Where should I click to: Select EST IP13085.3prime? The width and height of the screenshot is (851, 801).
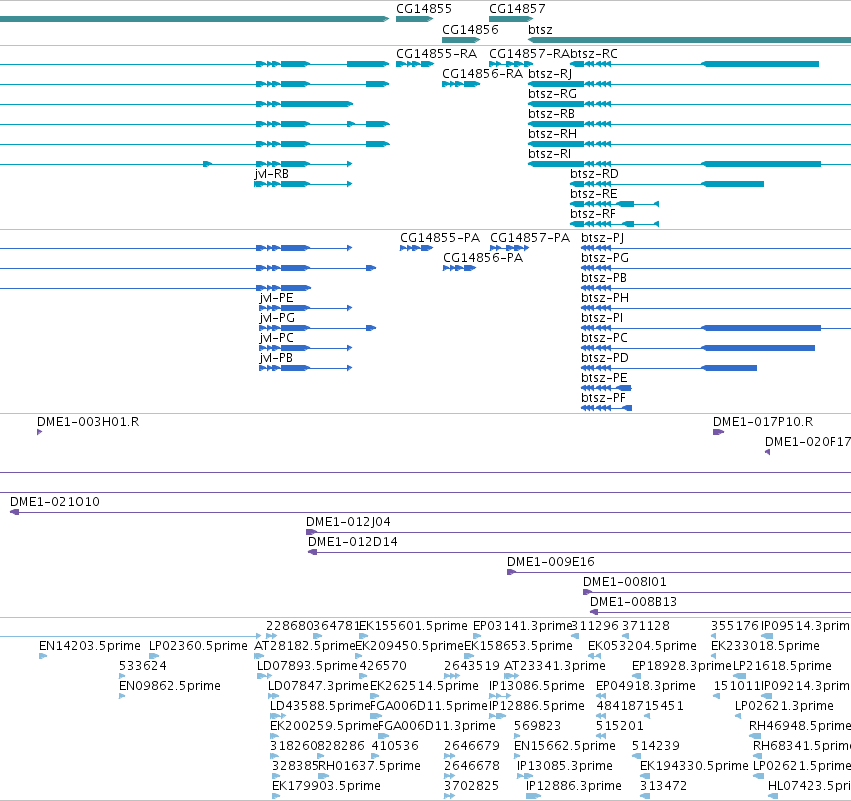pyautogui.click(x=524, y=776)
